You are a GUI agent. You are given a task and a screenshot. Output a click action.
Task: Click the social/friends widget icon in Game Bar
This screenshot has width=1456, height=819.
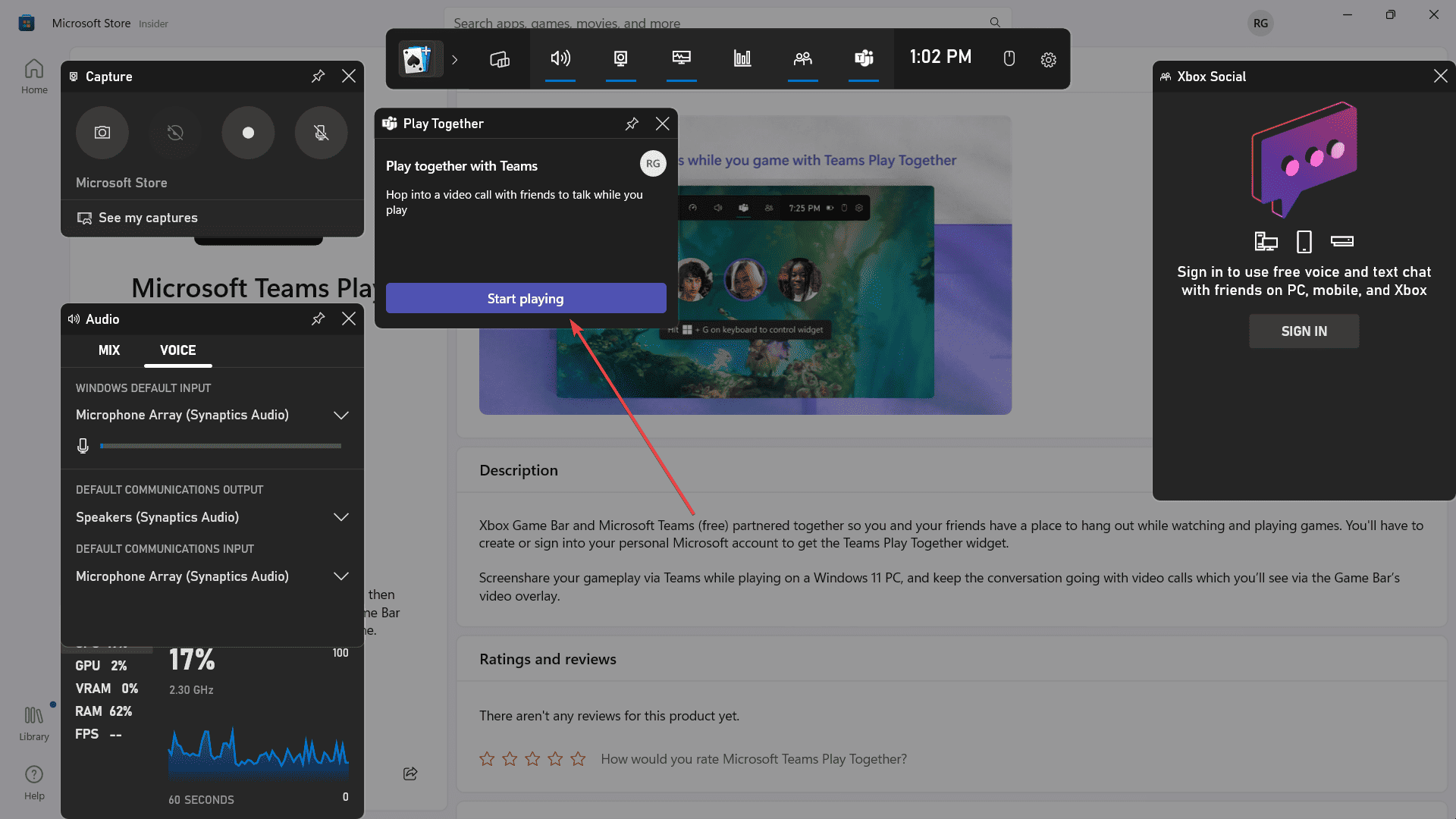[x=802, y=58]
